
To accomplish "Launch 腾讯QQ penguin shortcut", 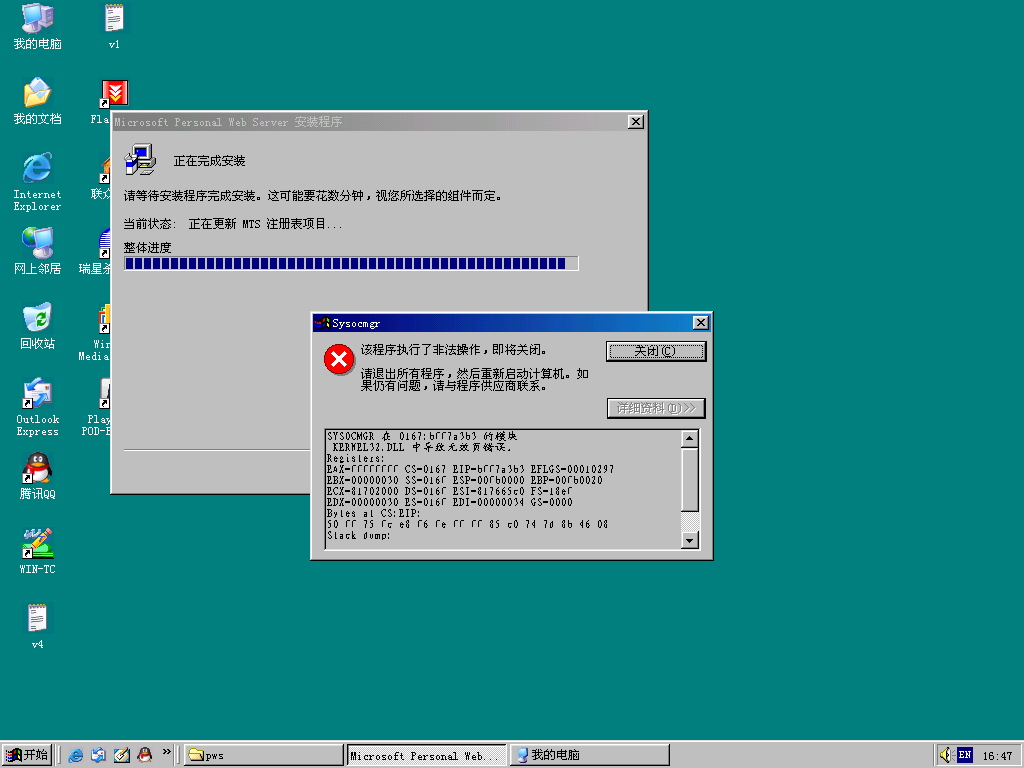I will pos(37,477).
